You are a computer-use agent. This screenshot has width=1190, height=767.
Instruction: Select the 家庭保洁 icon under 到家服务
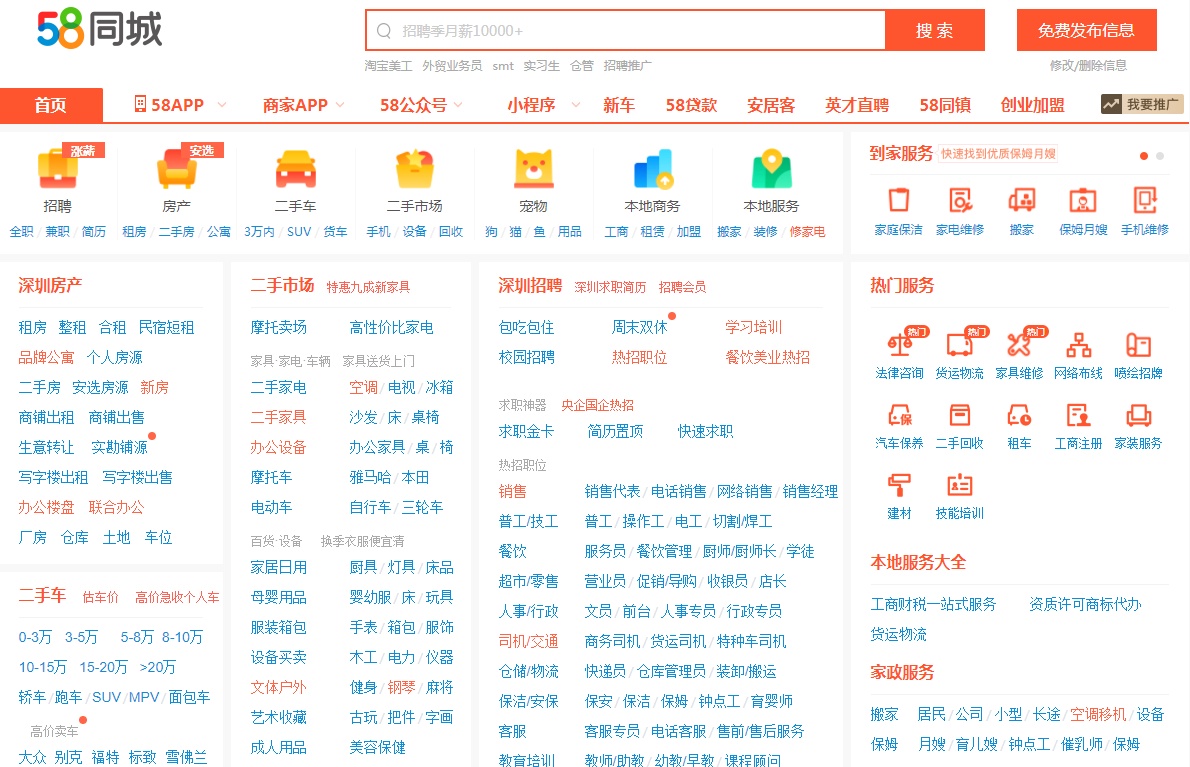tap(899, 200)
